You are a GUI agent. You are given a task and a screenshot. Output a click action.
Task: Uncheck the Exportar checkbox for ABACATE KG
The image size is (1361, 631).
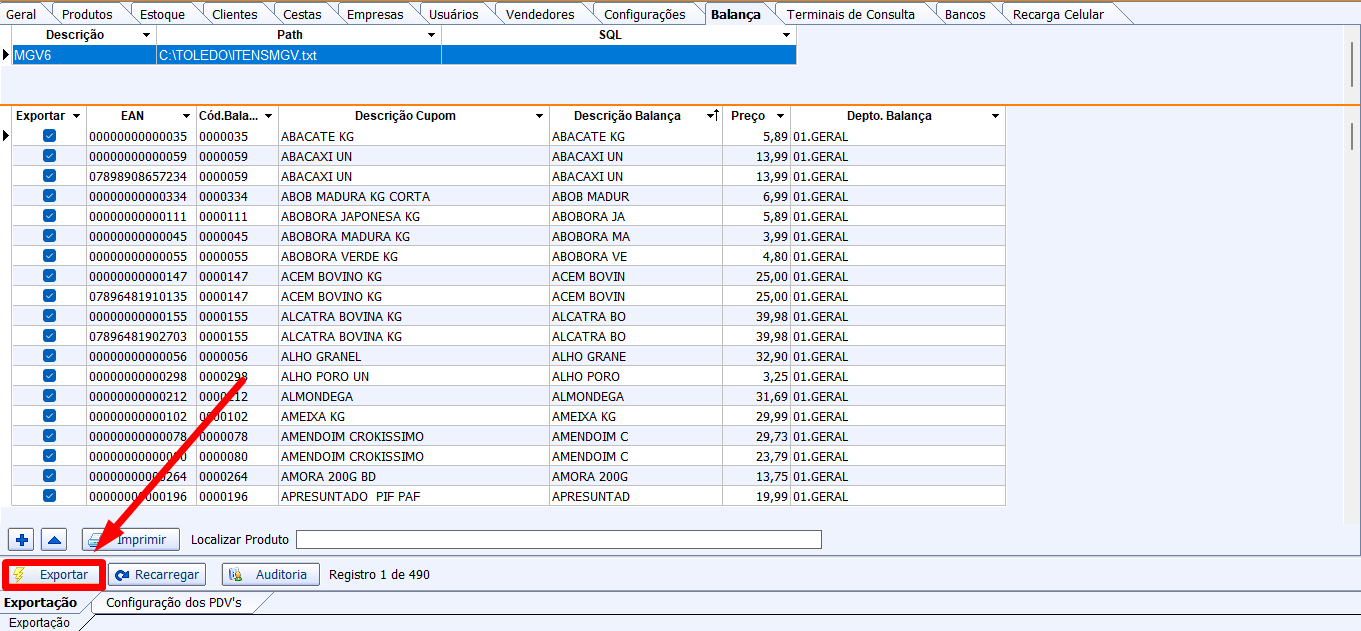pos(49,136)
